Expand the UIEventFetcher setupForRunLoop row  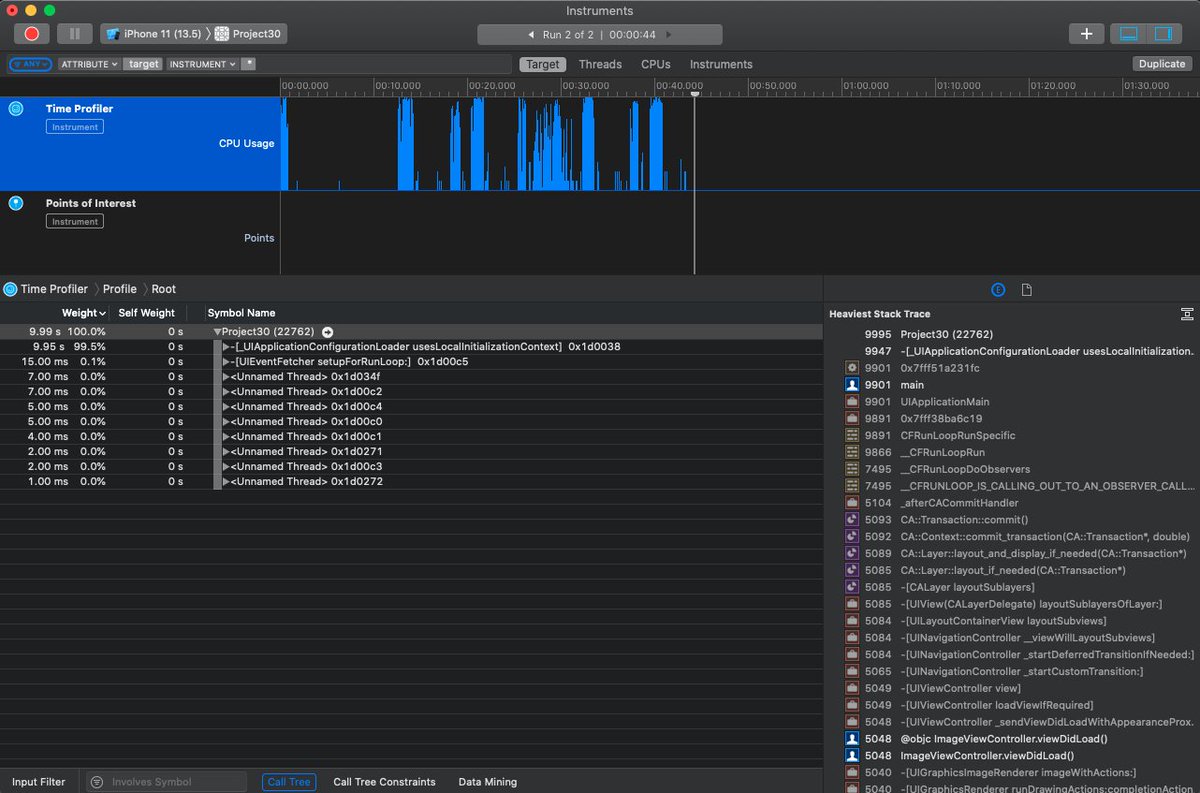pyautogui.click(x=227, y=362)
